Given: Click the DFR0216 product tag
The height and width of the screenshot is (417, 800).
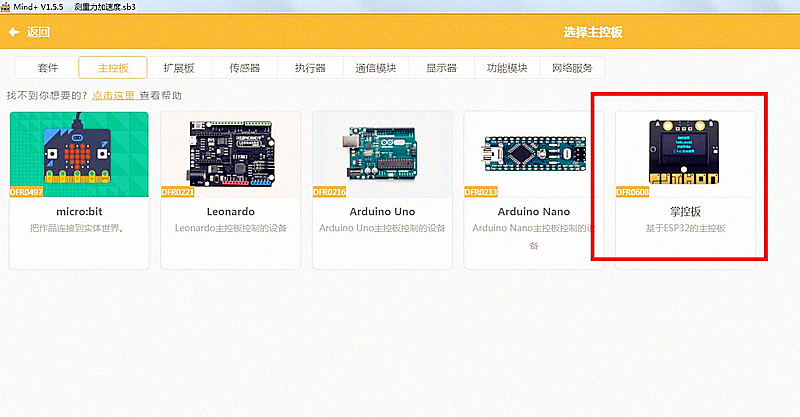Looking at the screenshot, I should point(329,192).
